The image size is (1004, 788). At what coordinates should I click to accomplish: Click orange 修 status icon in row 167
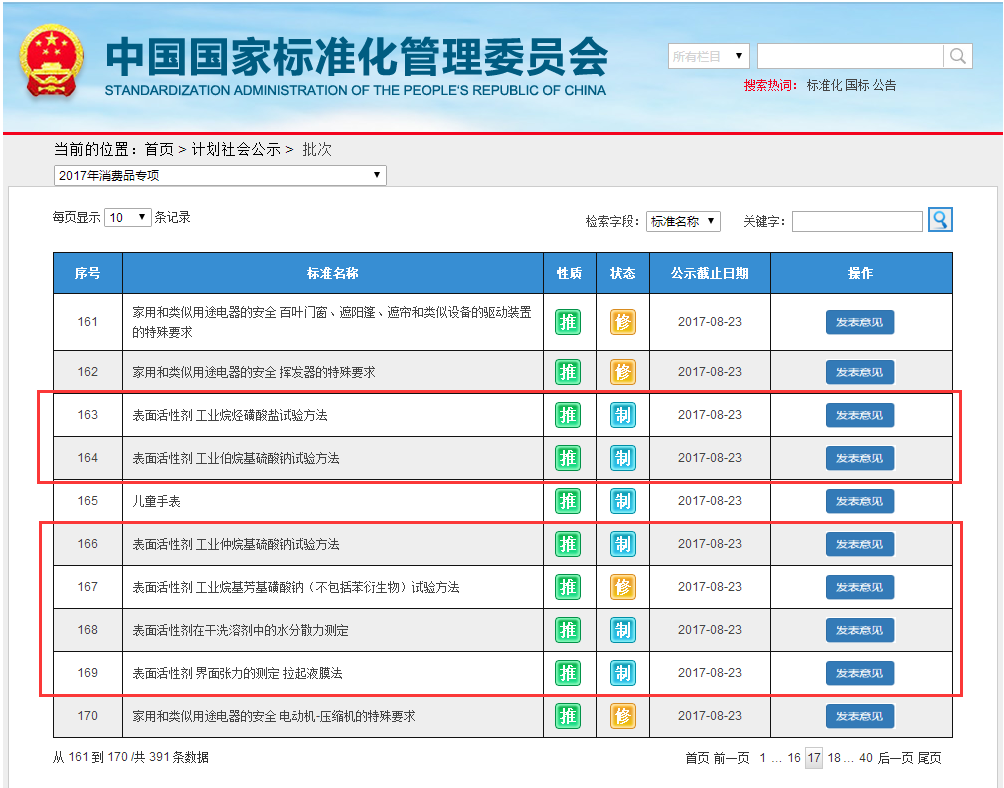click(623, 587)
